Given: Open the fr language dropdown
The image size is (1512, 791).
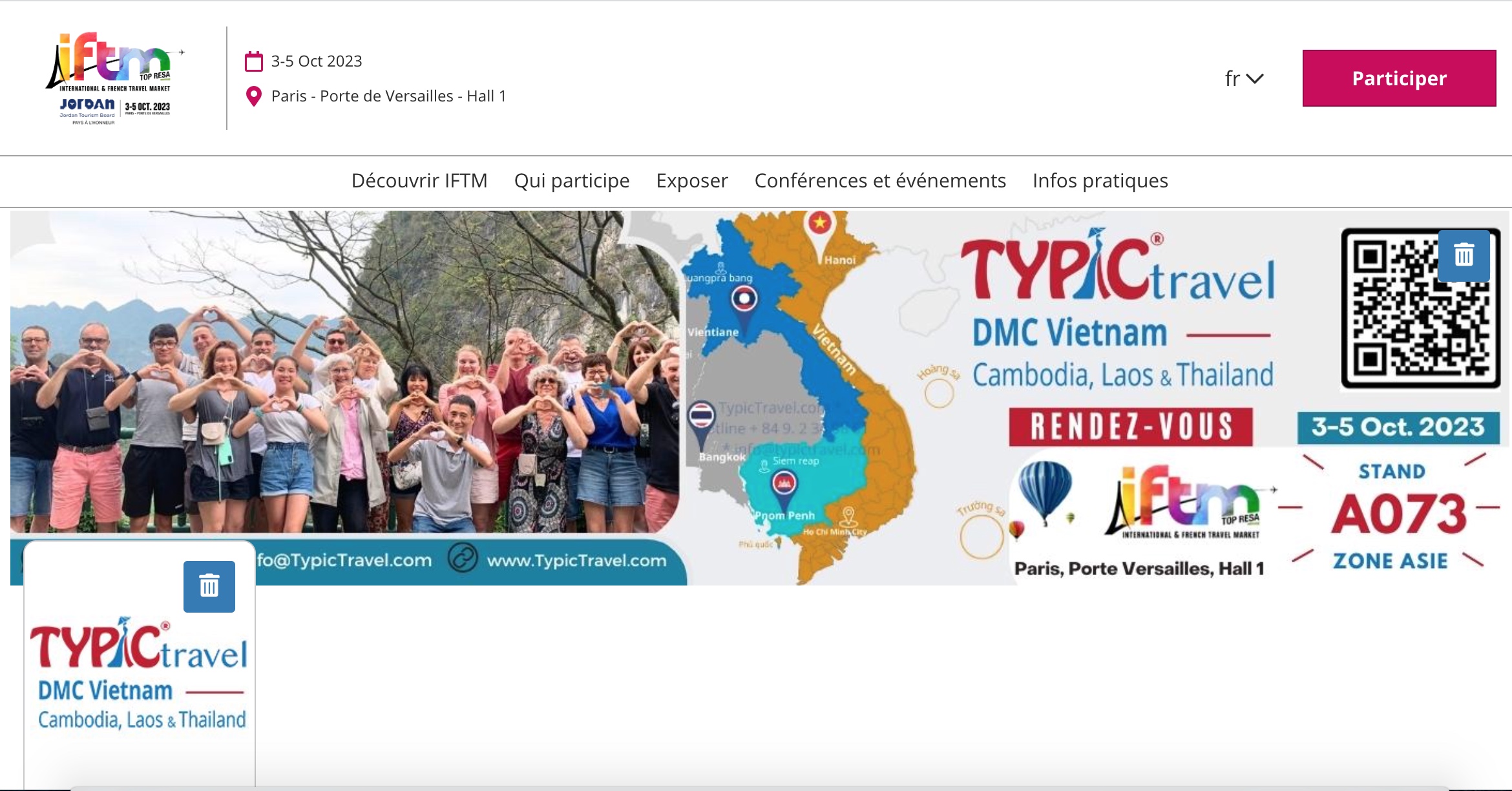Looking at the screenshot, I should 1244,78.
